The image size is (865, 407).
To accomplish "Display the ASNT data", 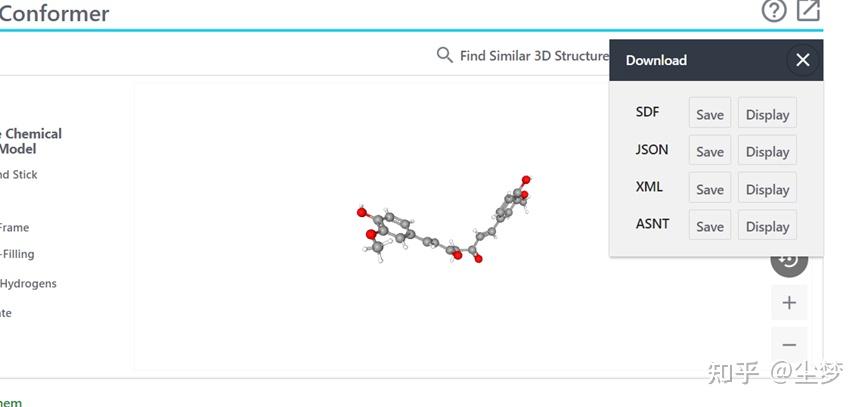I will tap(767, 226).
